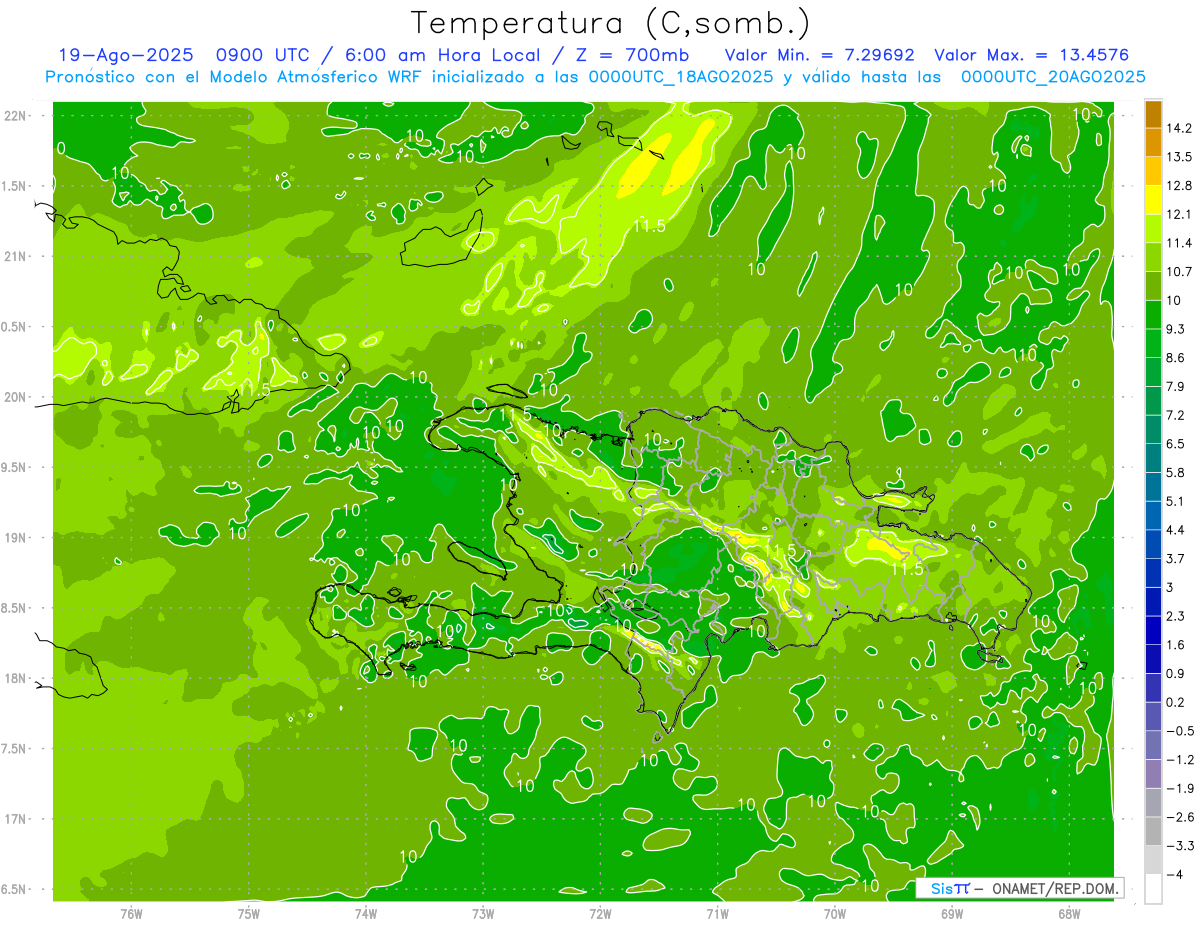This screenshot has width=1200, height=927.
Task: Select the date text "19-Ago-2025"
Action: click(125, 56)
